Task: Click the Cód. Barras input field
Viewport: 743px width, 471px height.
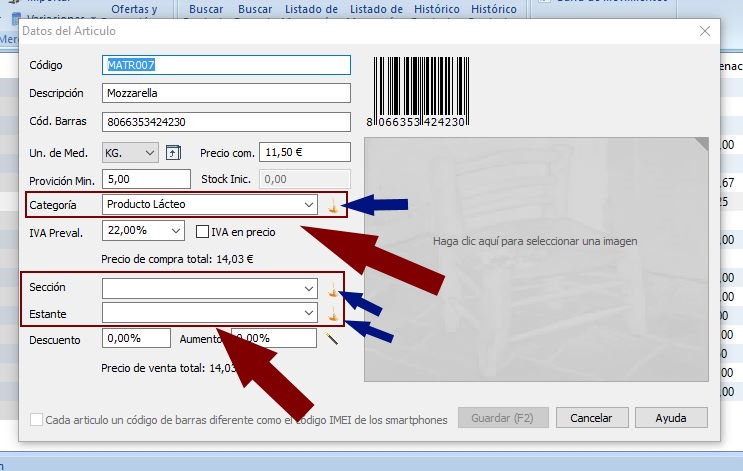Action: point(227,122)
